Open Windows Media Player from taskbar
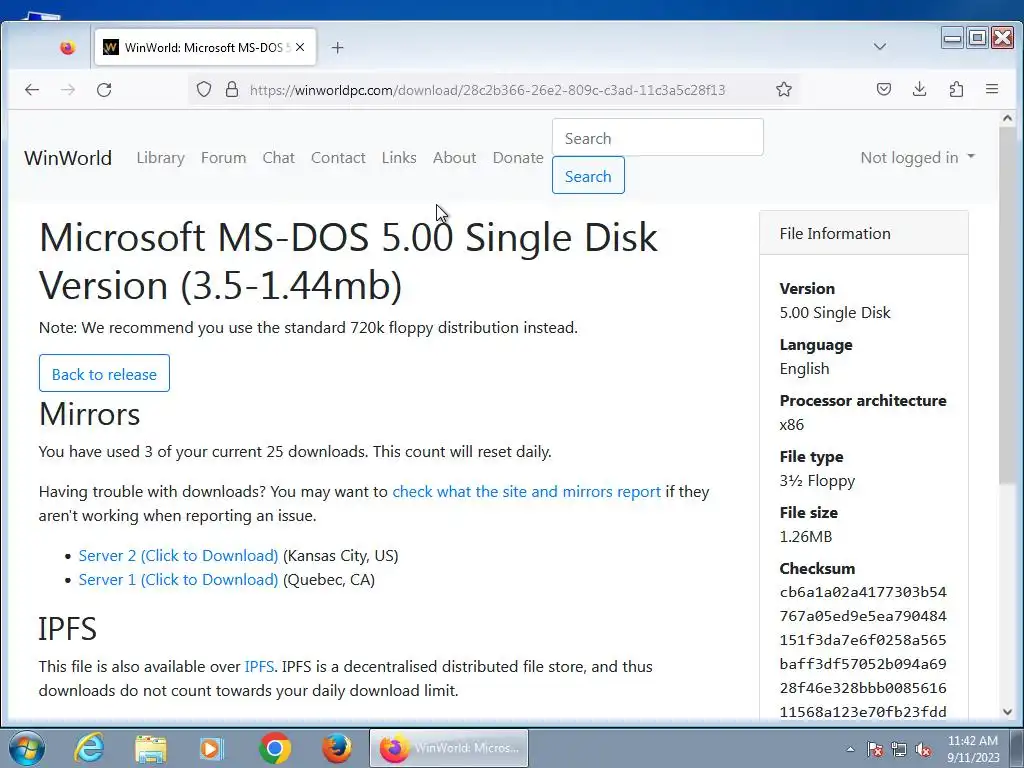Screen dimensions: 1024x768 tap(212, 748)
